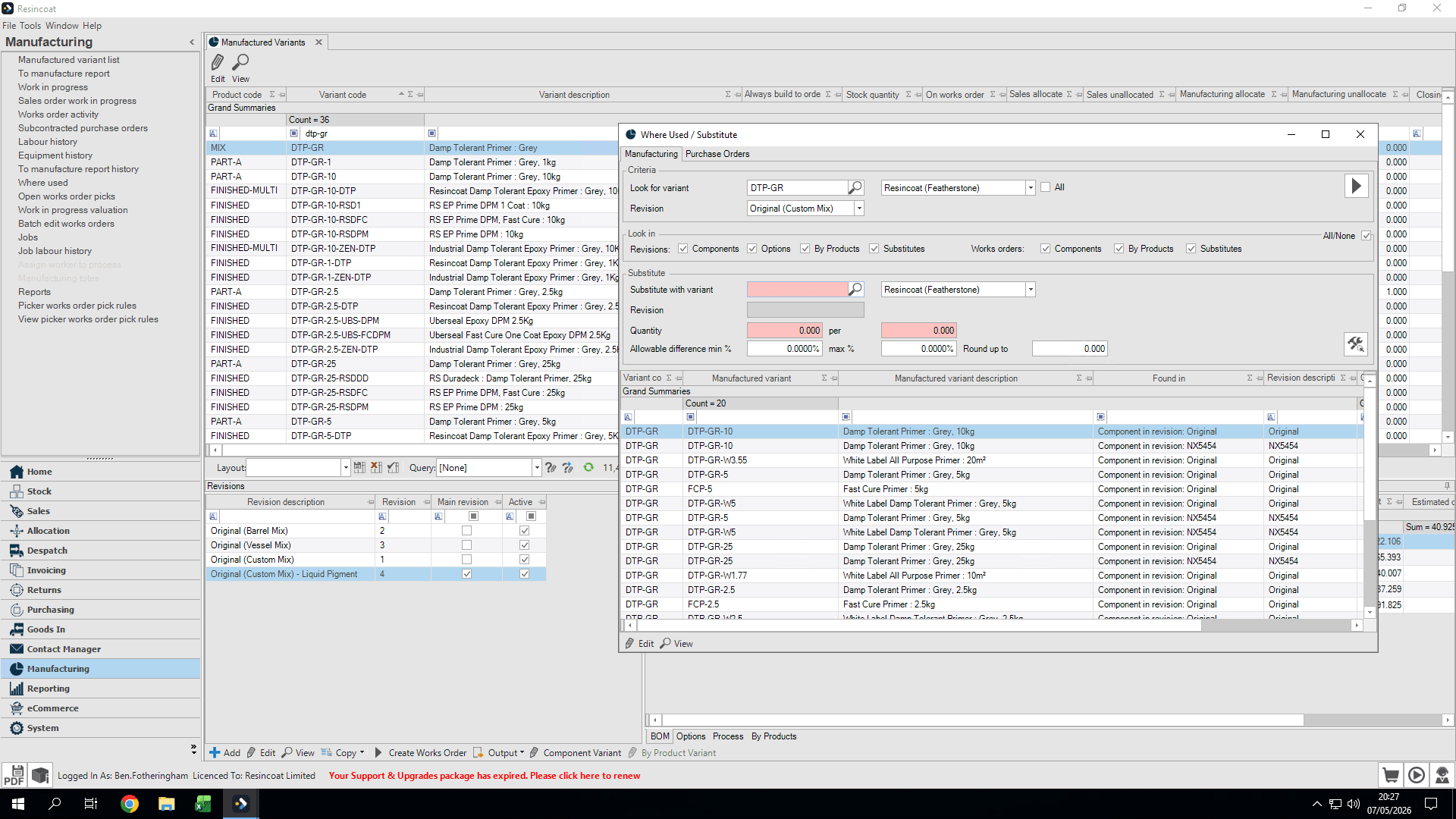Click the expired support renewal link
This screenshot has height=819, width=1456.
485,776
